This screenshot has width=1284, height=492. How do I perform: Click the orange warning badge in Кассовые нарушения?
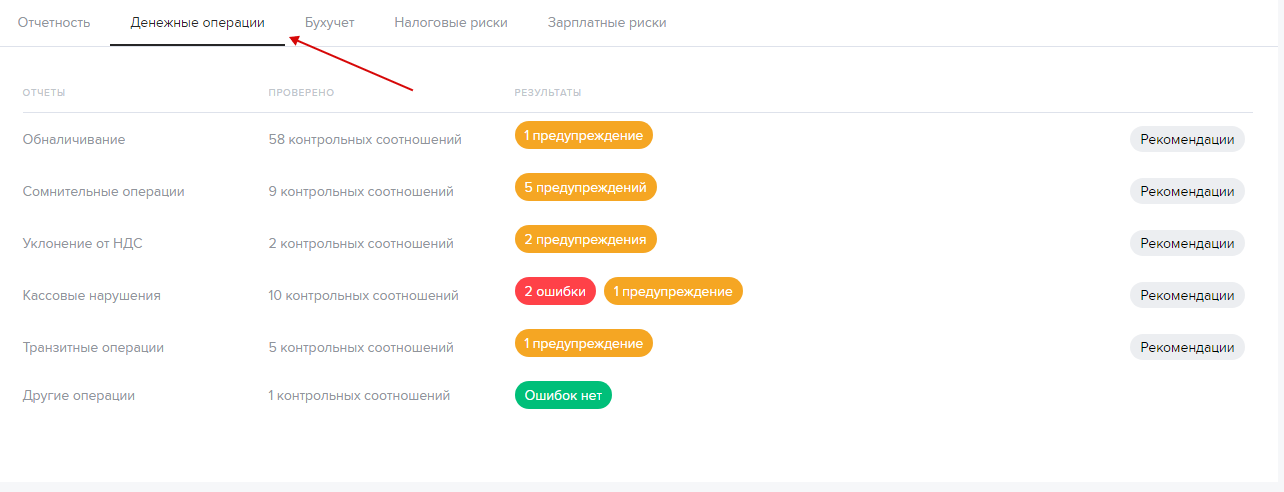tap(673, 291)
